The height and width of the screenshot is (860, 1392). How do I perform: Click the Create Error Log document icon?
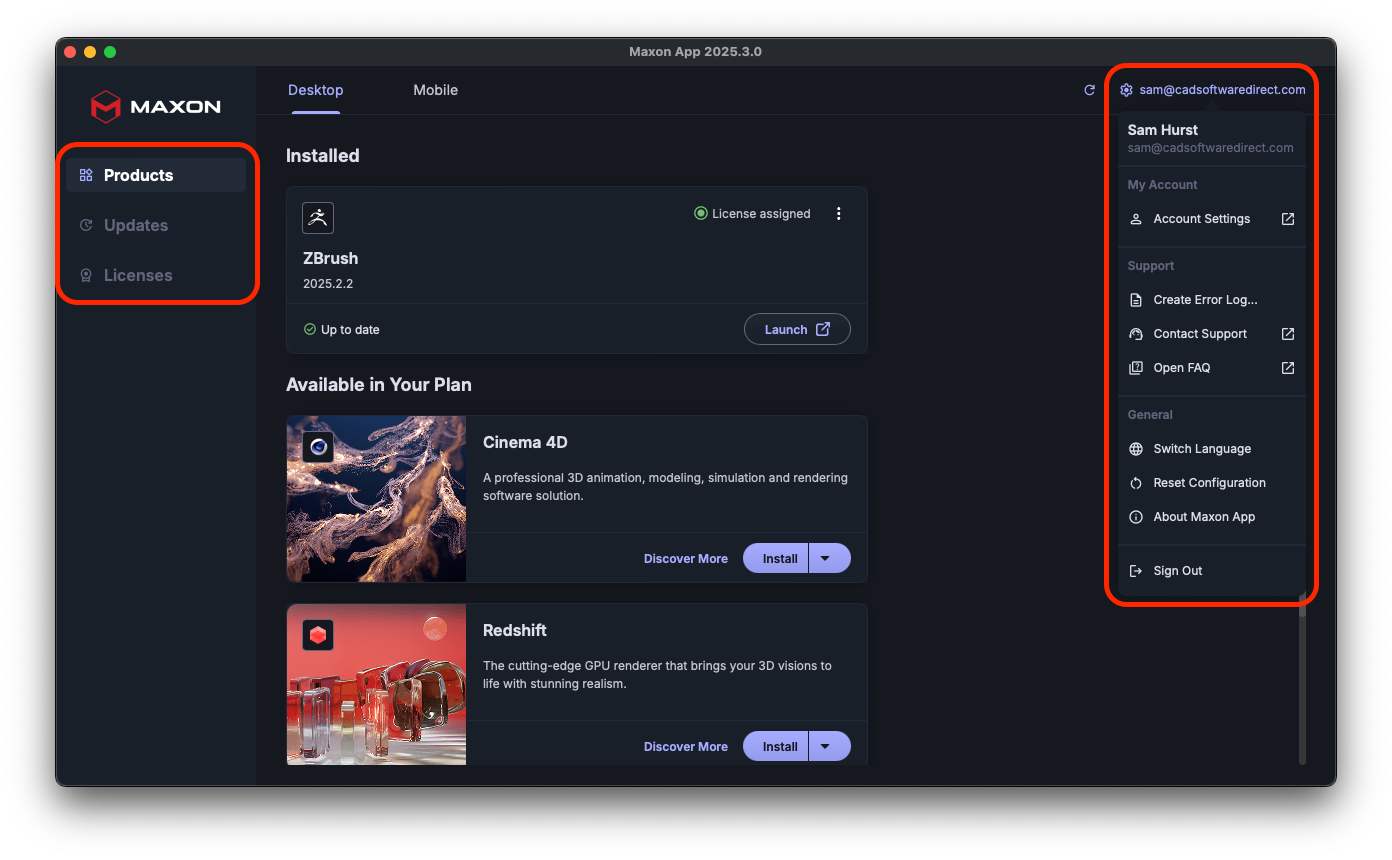tap(1135, 300)
